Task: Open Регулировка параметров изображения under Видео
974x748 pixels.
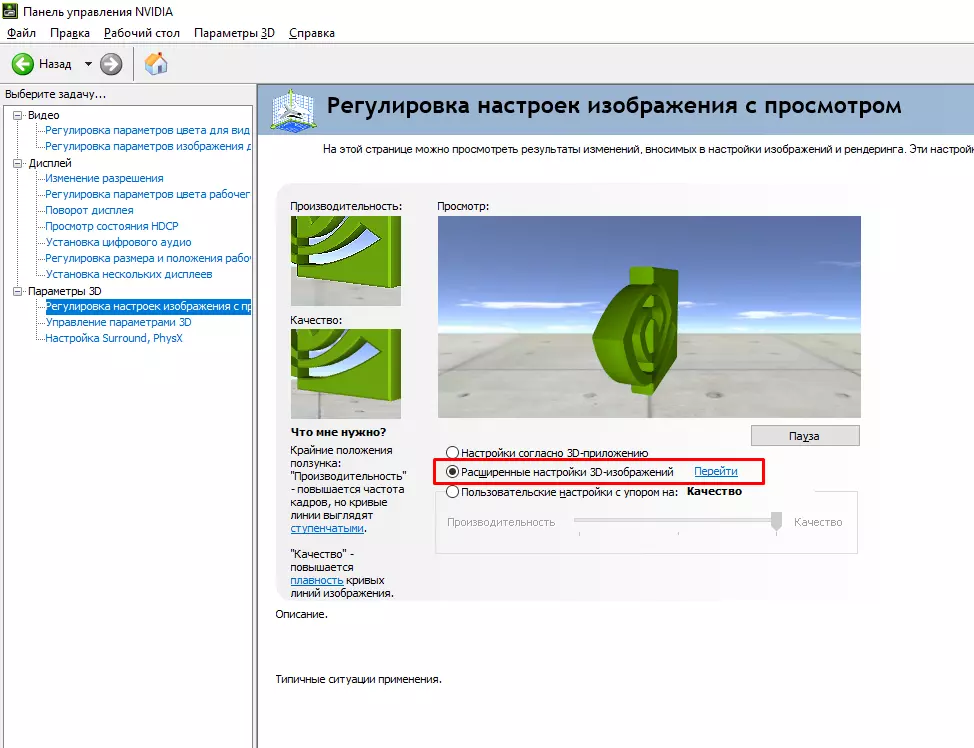Action: click(148, 147)
